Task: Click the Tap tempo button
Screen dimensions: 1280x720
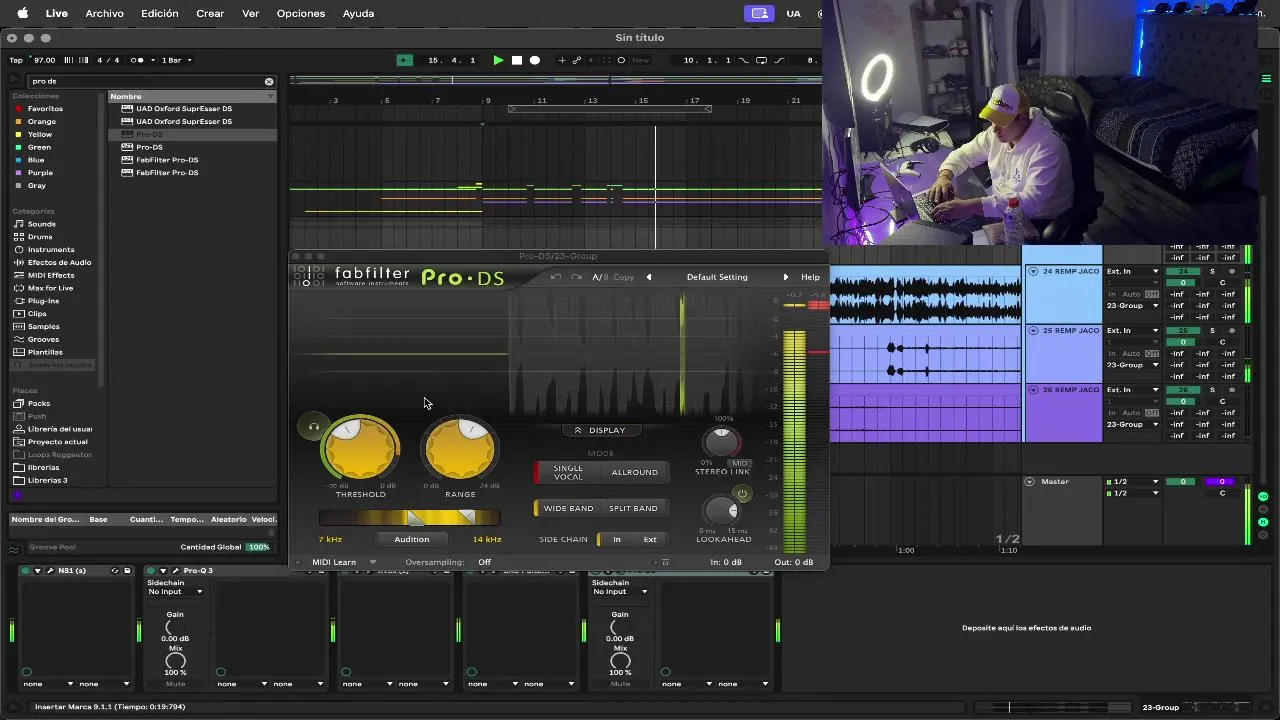Action: [16, 60]
